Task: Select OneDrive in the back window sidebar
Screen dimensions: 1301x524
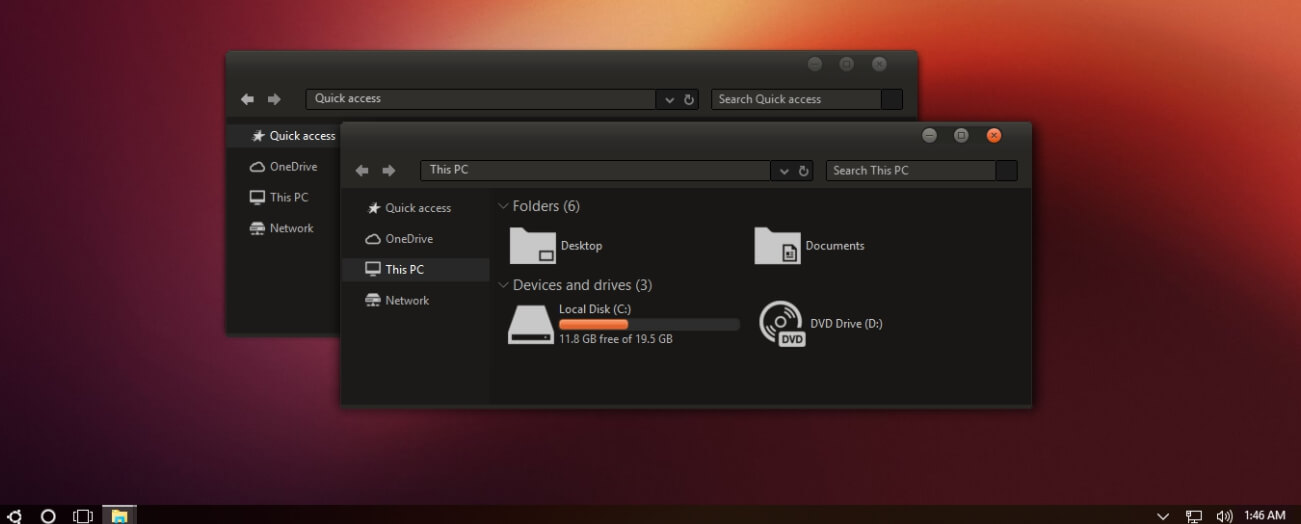Action: click(283, 167)
